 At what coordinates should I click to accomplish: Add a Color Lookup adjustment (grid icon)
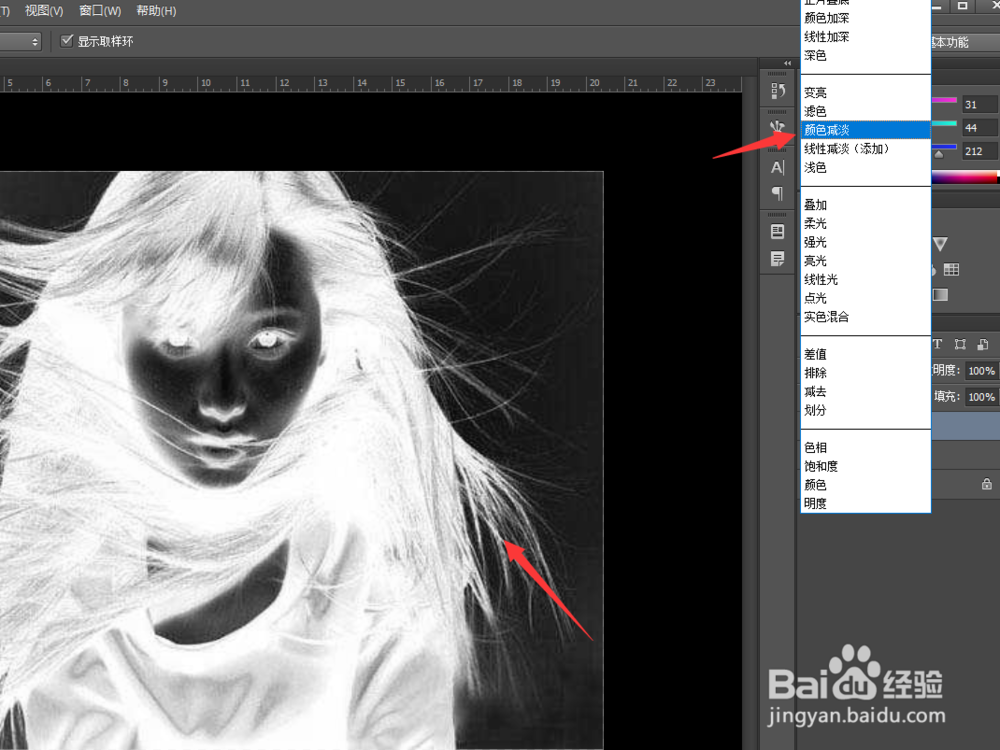coord(951,270)
